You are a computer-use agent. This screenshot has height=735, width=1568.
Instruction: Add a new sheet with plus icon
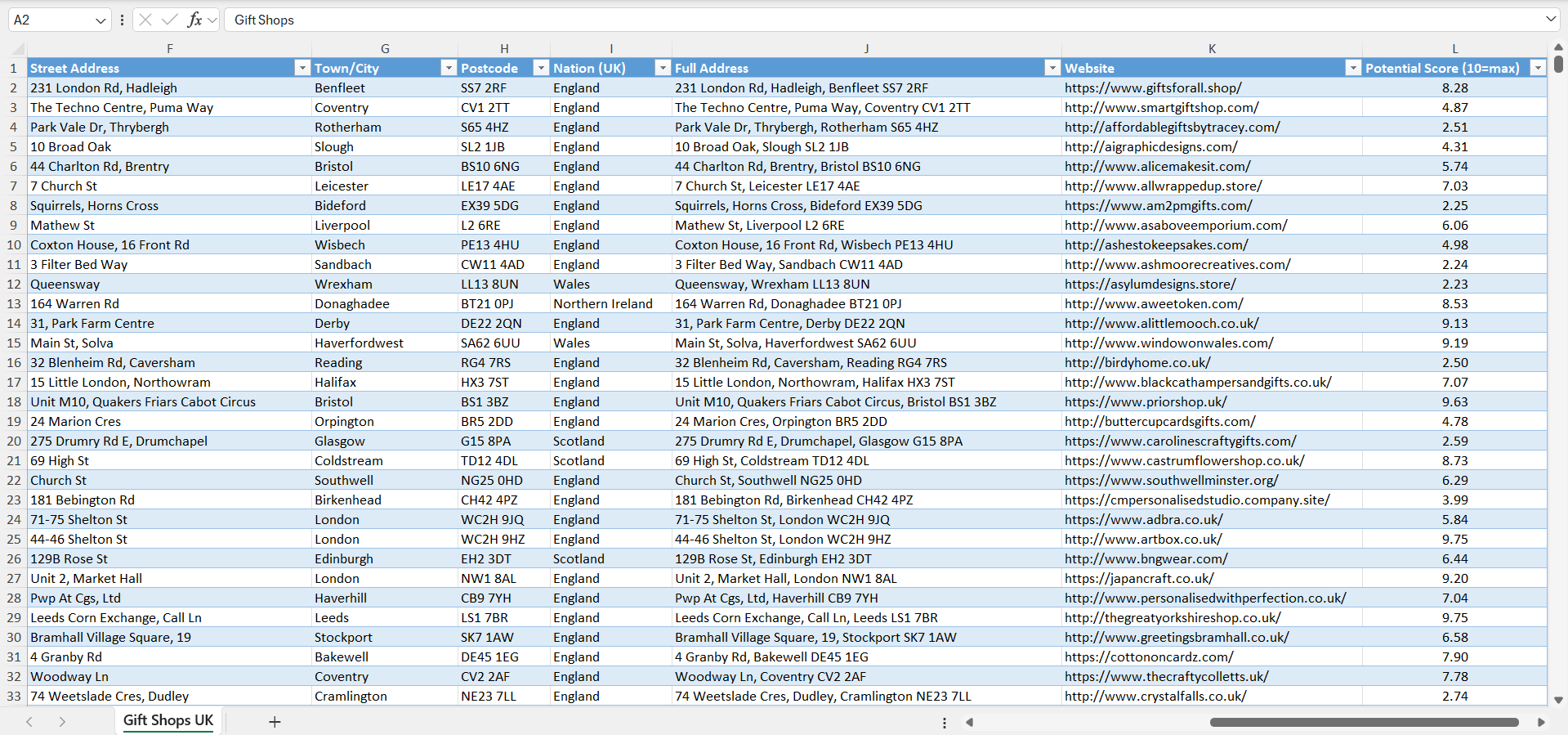[x=275, y=722]
